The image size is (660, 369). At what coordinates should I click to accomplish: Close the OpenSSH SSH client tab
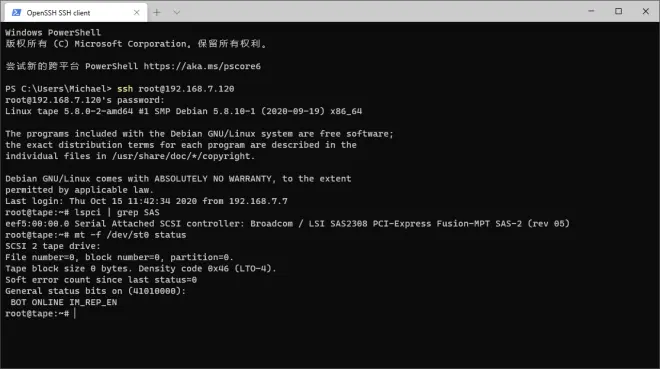tap(136, 13)
